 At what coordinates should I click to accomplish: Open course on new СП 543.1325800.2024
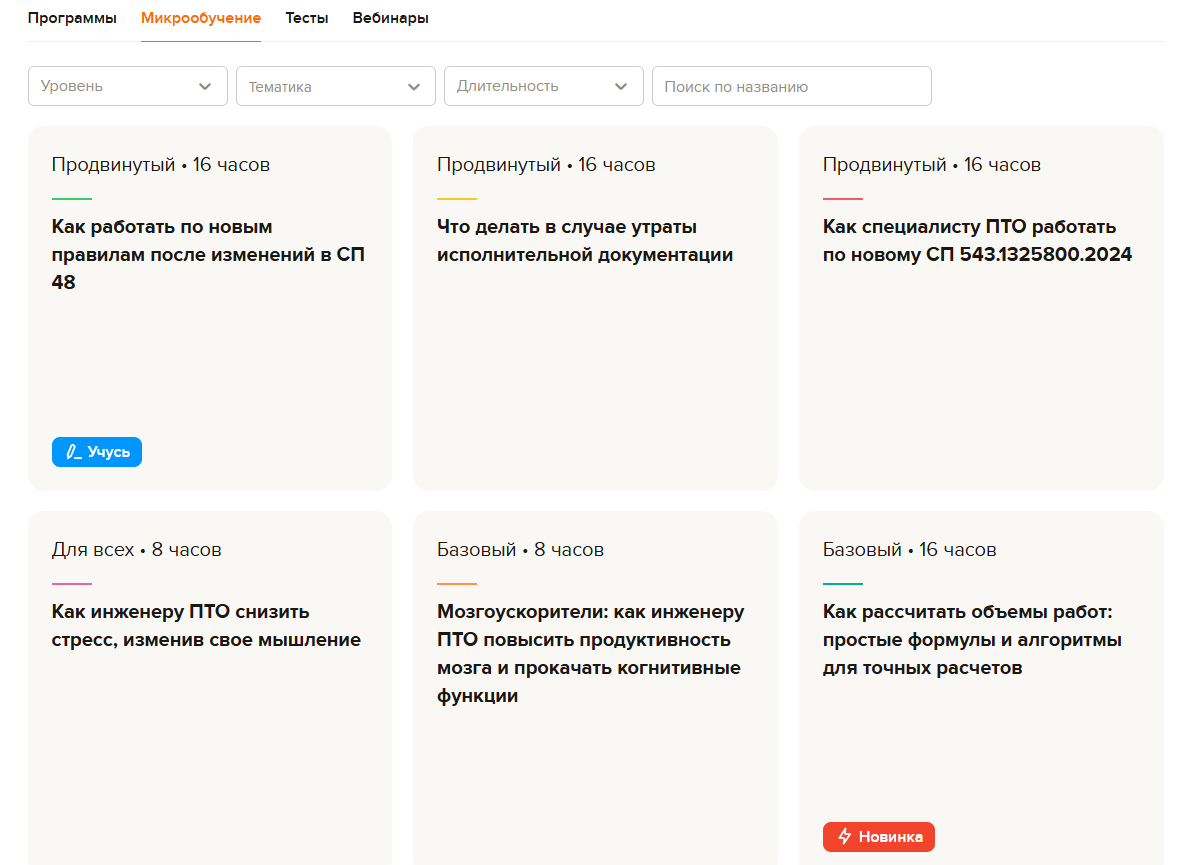[977, 241]
